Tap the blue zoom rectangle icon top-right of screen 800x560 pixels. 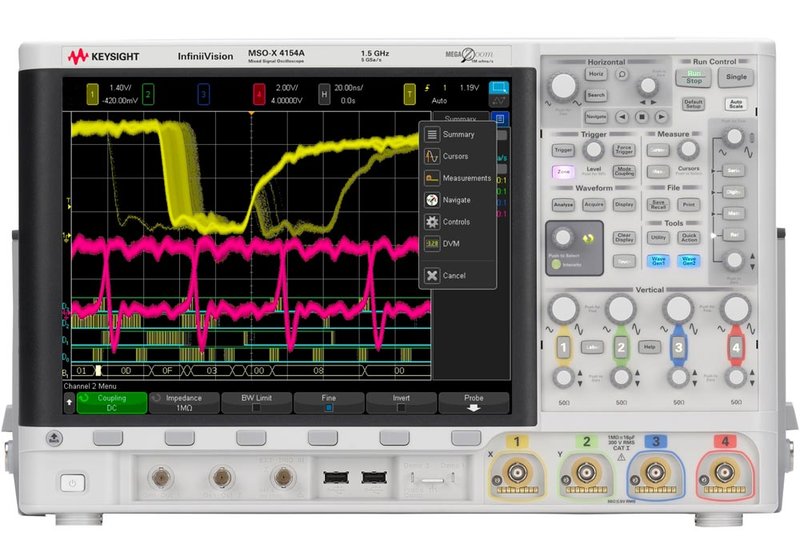498,87
